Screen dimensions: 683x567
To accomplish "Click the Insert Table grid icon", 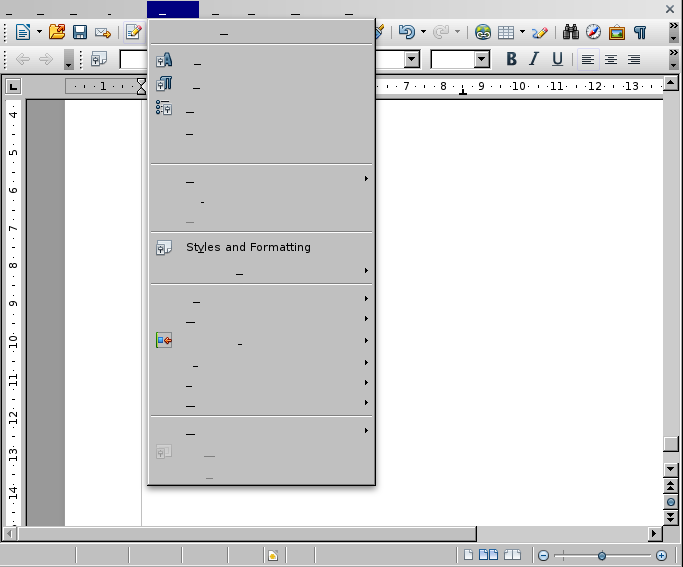I will click(x=507, y=32).
